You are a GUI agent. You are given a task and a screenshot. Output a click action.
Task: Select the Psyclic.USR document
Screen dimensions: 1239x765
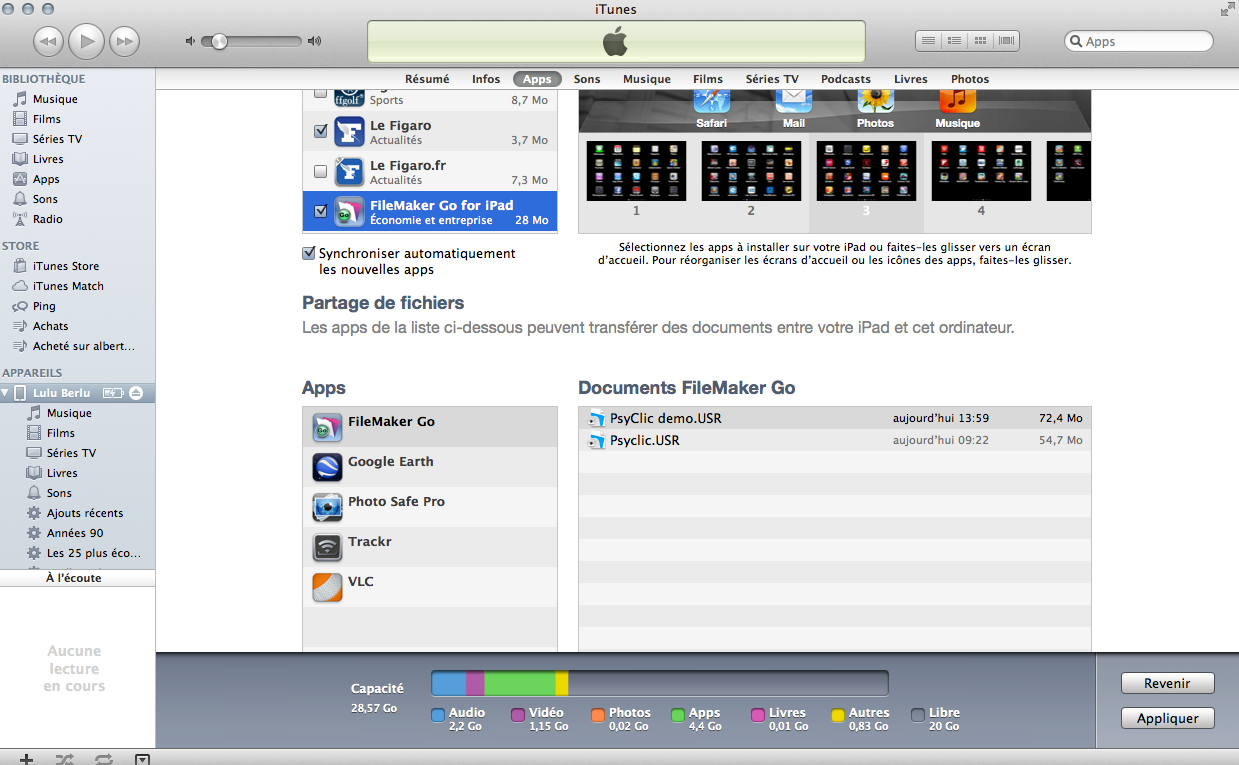pyautogui.click(x=835, y=440)
